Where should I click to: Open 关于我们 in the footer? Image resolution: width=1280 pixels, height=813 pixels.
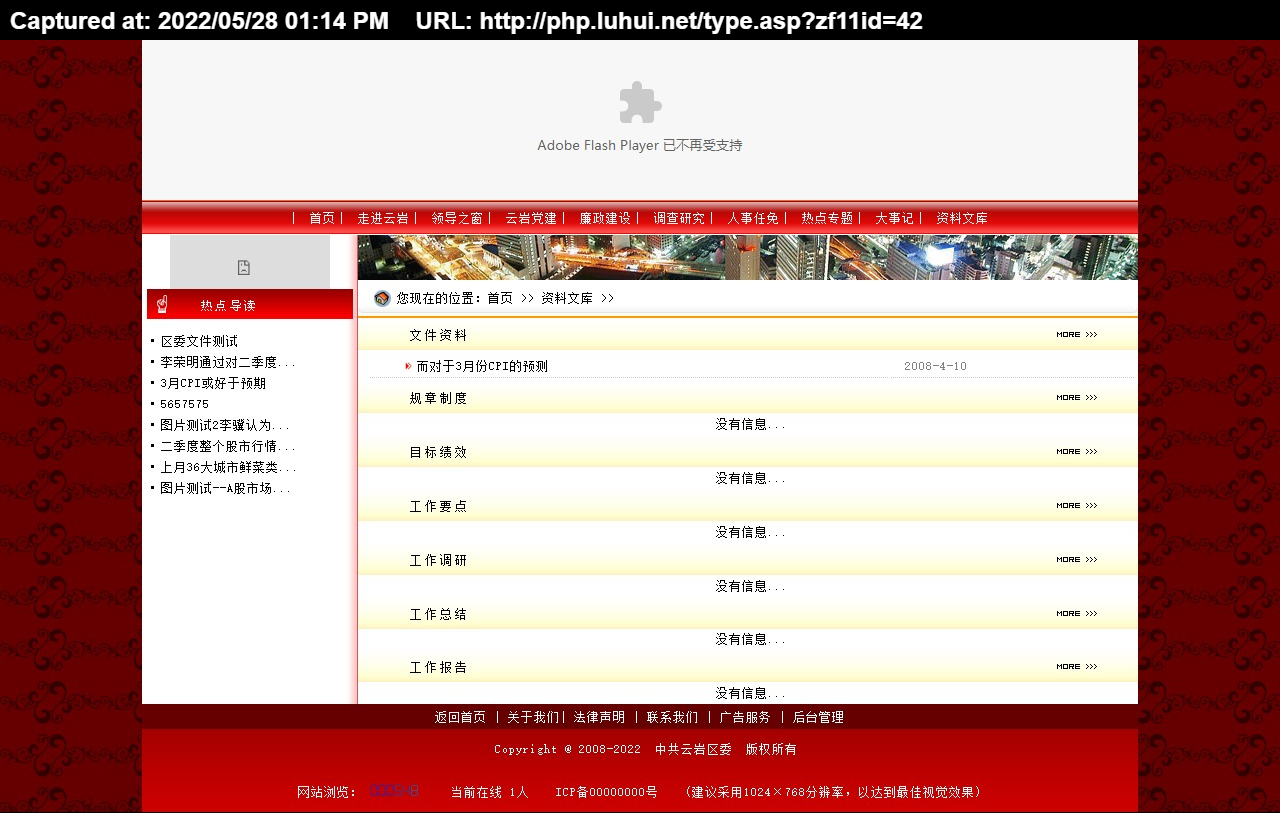[x=533, y=717]
